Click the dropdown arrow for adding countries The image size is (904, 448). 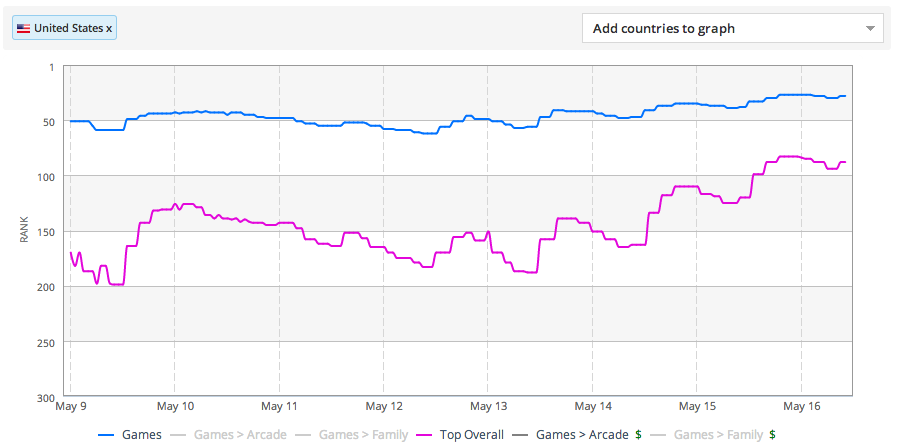(871, 29)
